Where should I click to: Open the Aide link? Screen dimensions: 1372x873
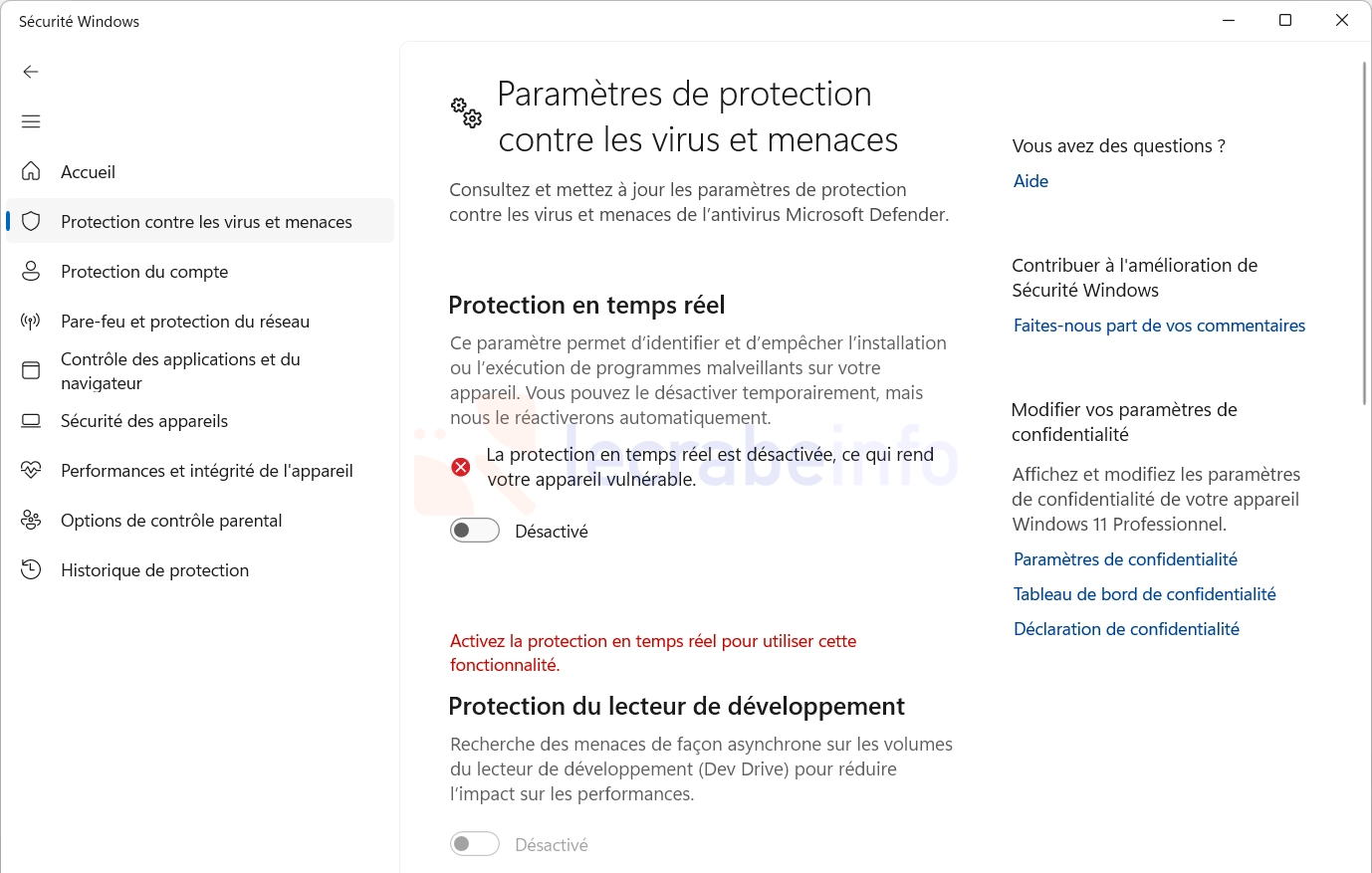point(1030,181)
